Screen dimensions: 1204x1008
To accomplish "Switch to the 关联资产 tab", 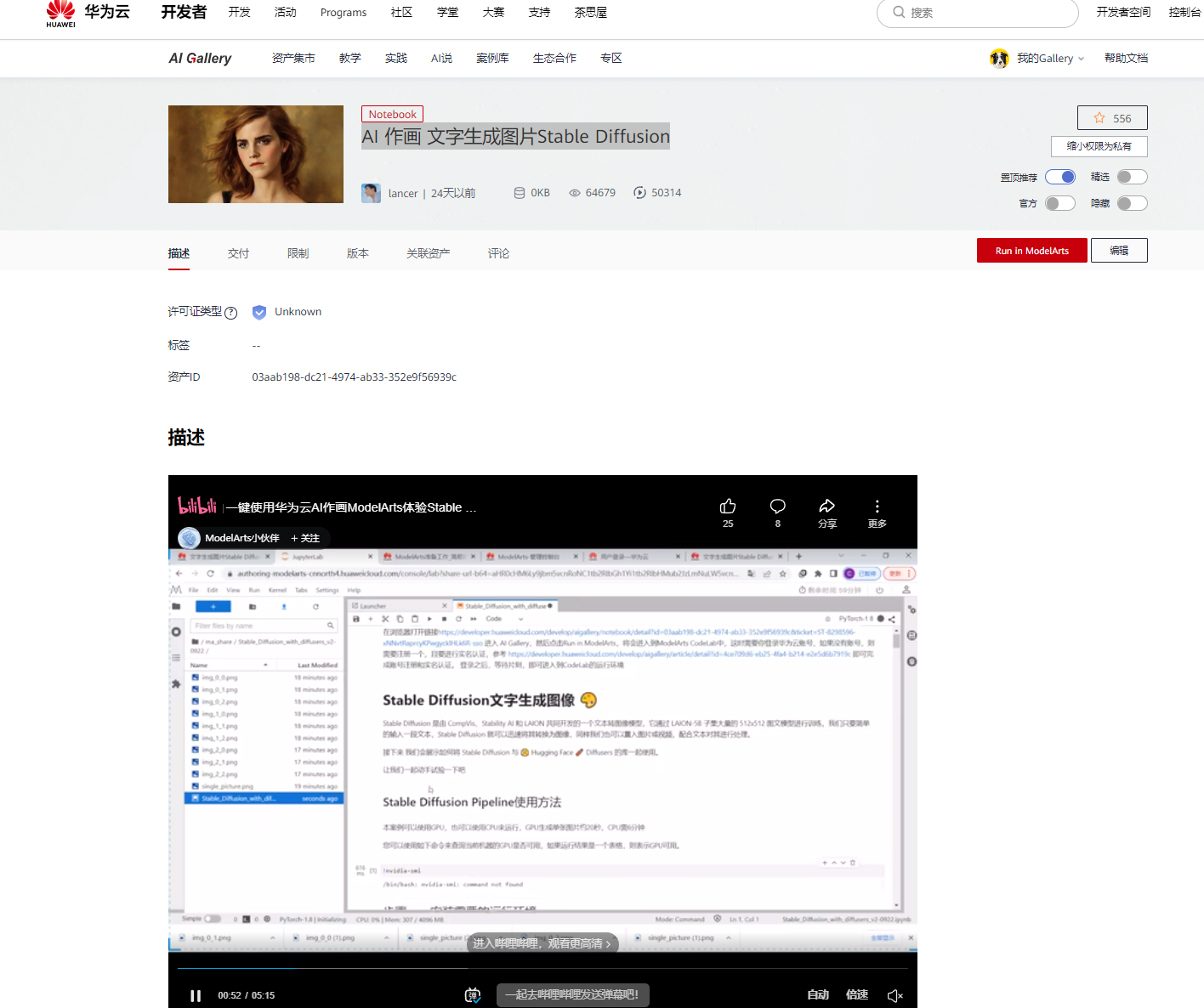I will (x=428, y=253).
